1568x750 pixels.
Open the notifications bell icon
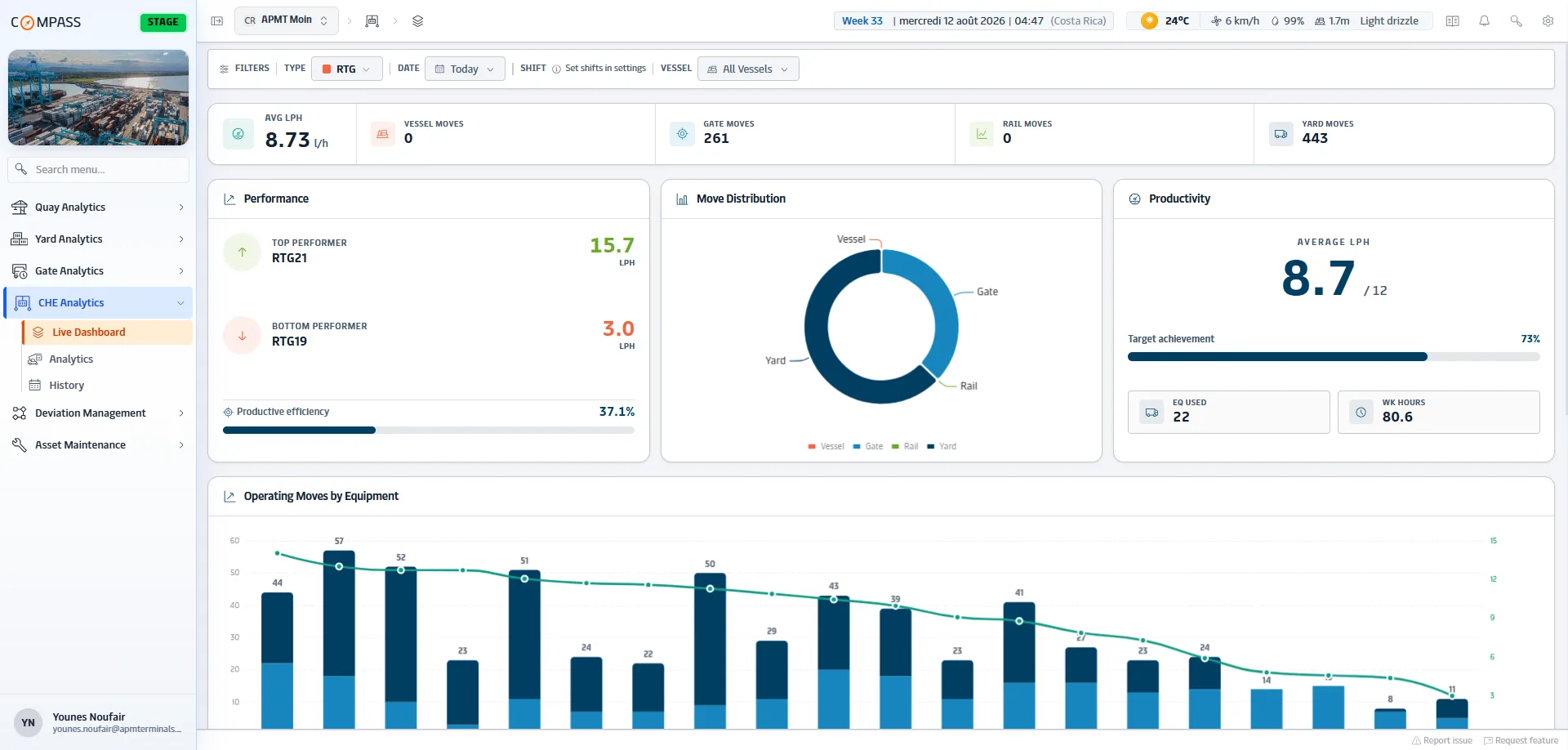point(1485,21)
